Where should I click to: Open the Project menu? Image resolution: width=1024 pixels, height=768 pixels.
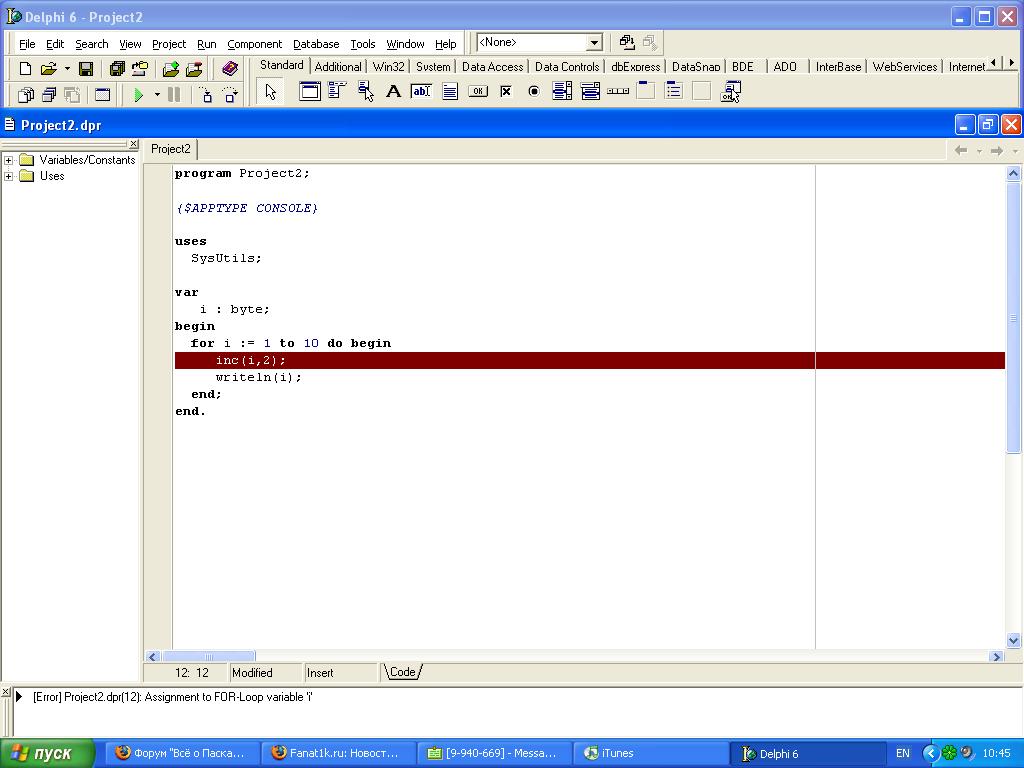[168, 44]
